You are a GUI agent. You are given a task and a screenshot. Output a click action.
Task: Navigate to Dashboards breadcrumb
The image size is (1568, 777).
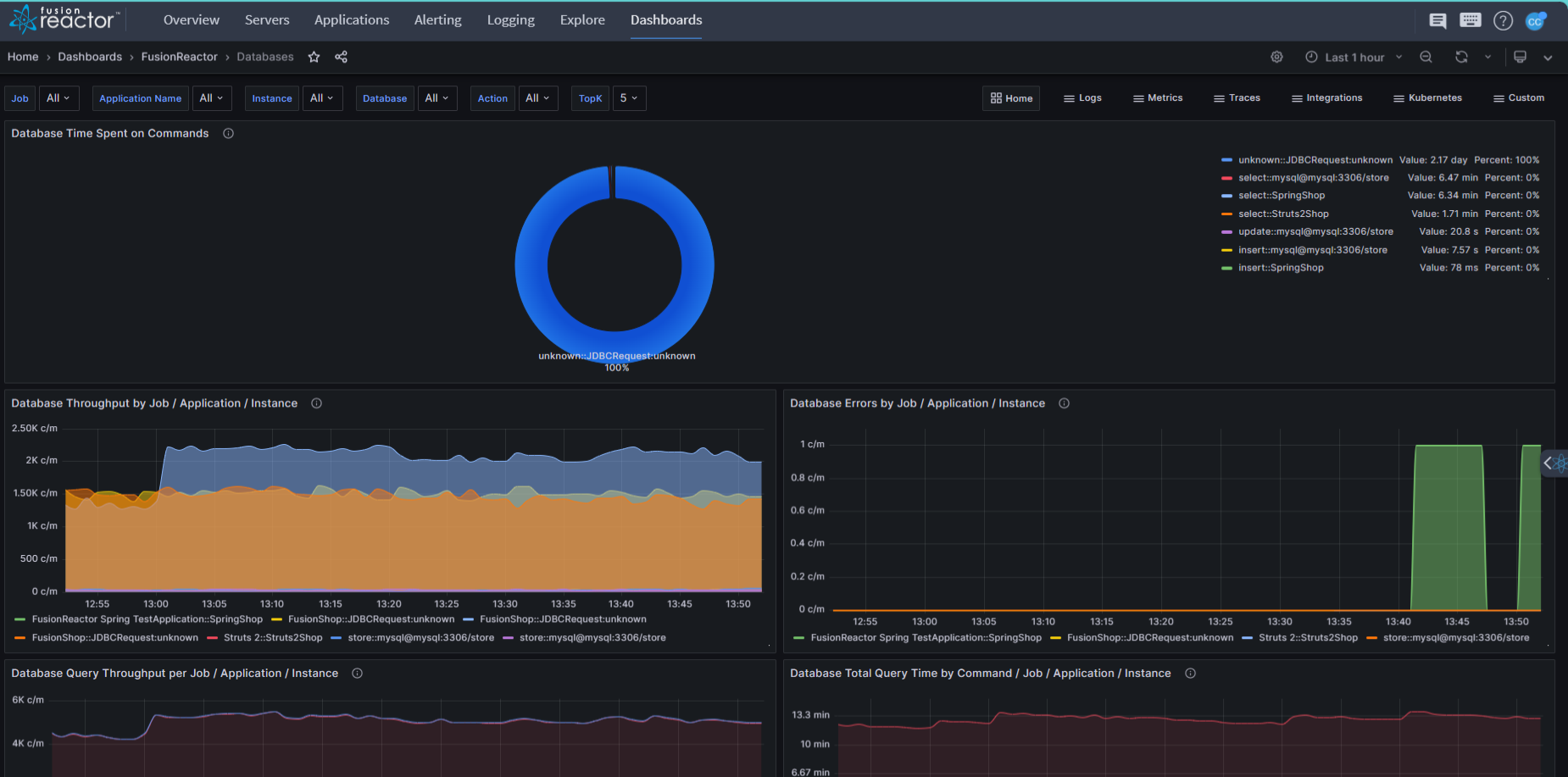90,57
